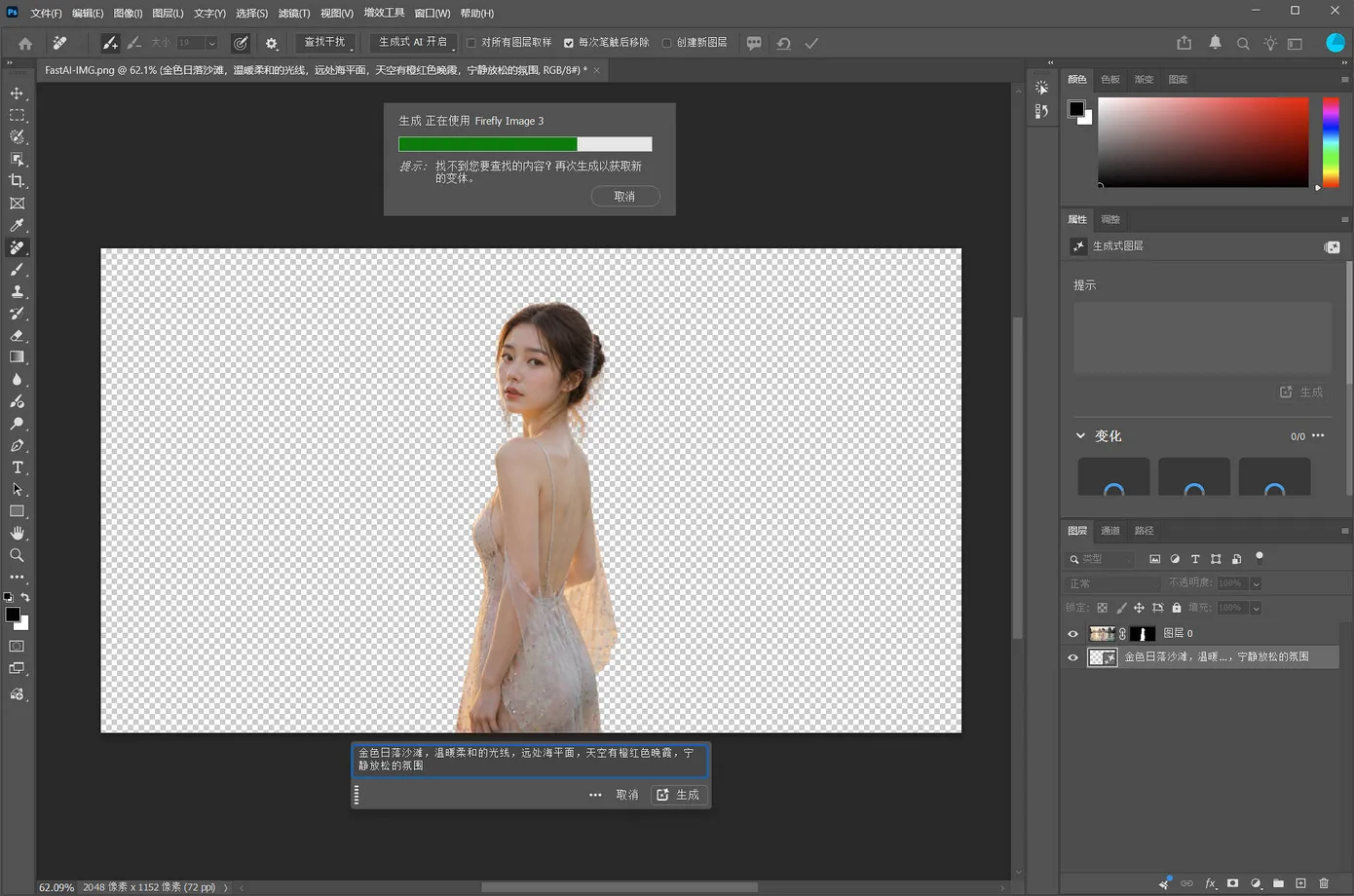
Task: Toggle pressure for size icon
Action: (241, 43)
